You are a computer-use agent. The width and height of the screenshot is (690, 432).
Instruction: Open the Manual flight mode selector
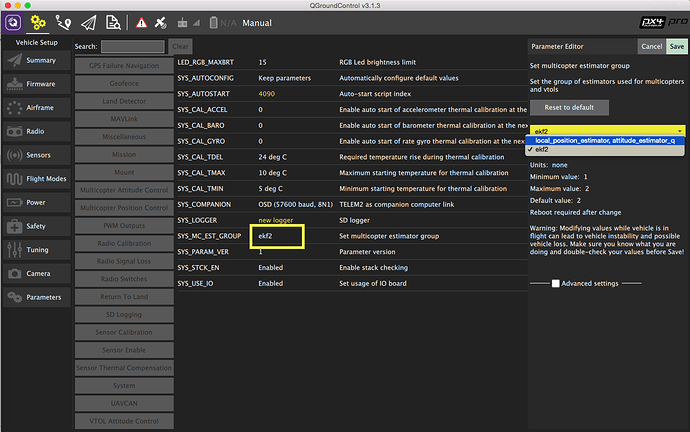(x=257, y=23)
